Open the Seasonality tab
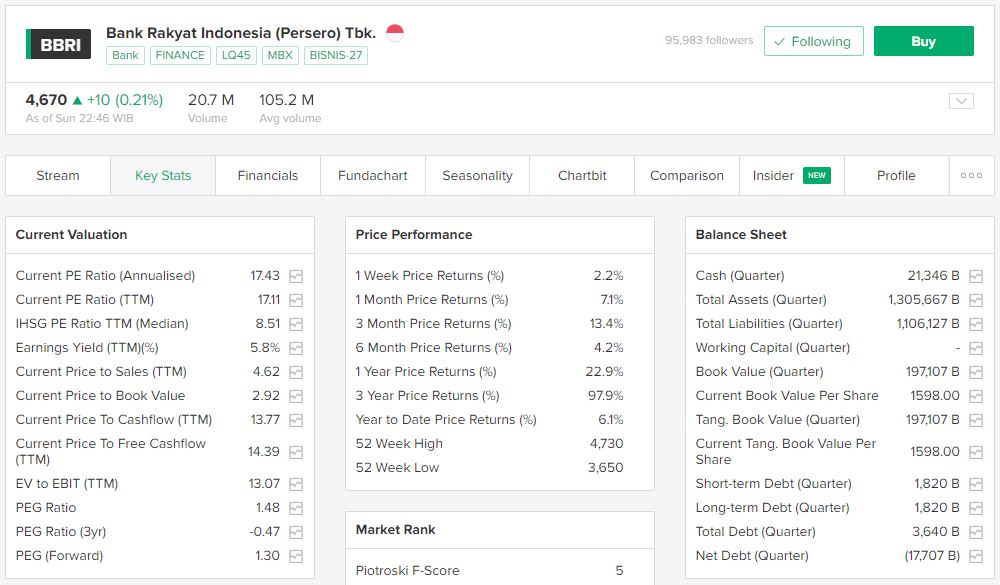 click(477, 175)
